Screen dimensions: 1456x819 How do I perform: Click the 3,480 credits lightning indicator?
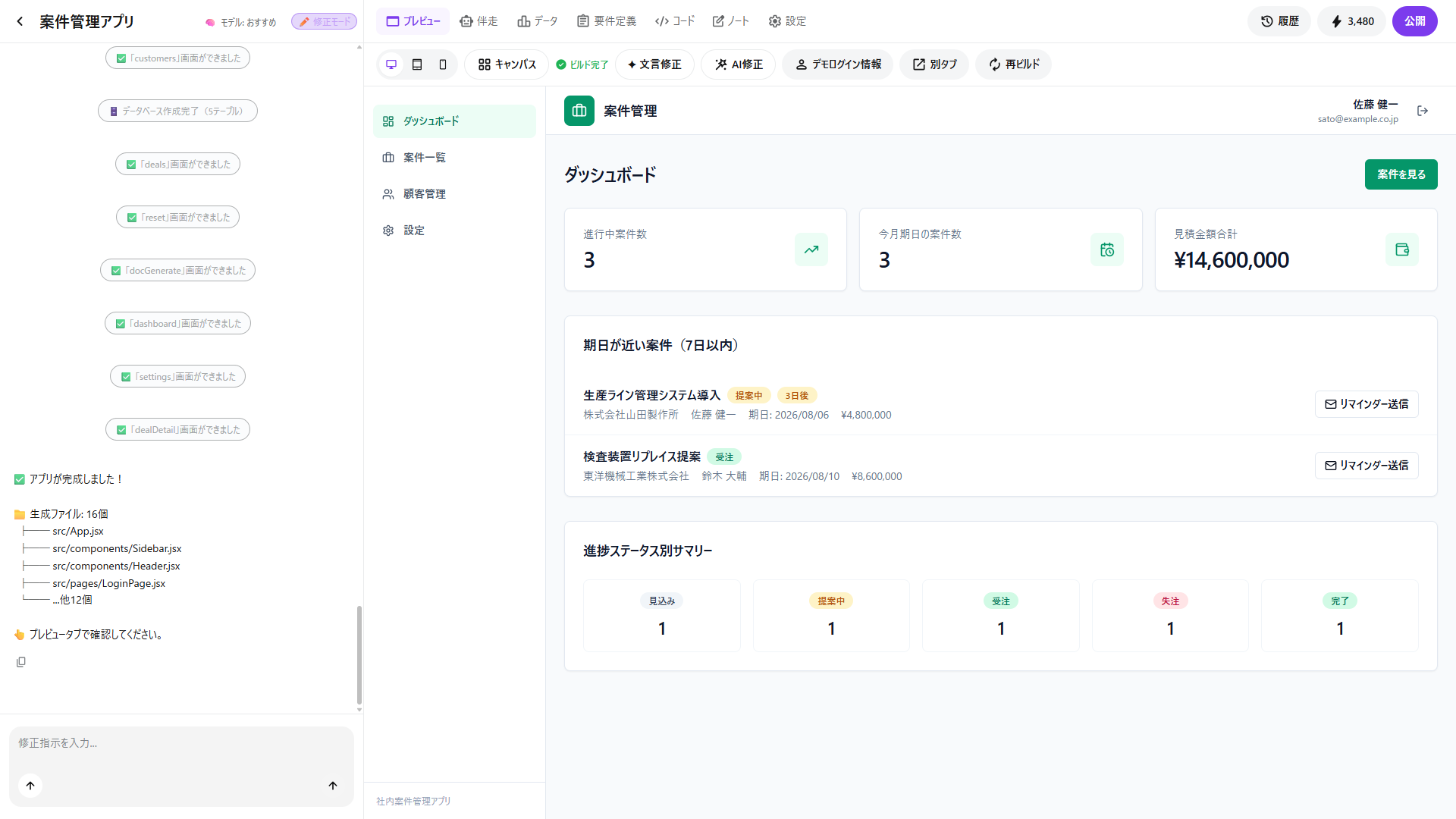point(1352,21)
